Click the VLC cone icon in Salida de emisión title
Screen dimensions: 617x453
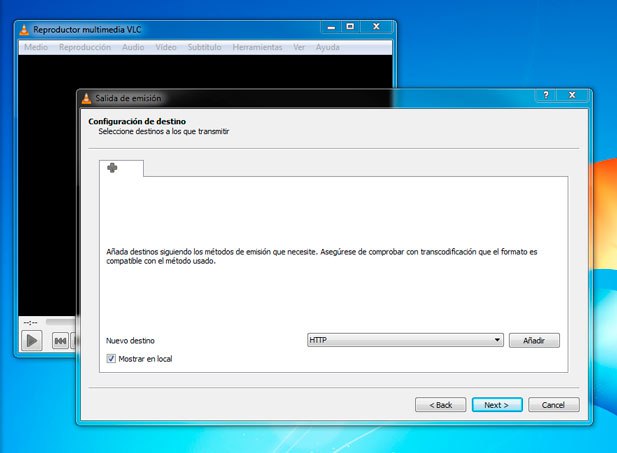87,98
